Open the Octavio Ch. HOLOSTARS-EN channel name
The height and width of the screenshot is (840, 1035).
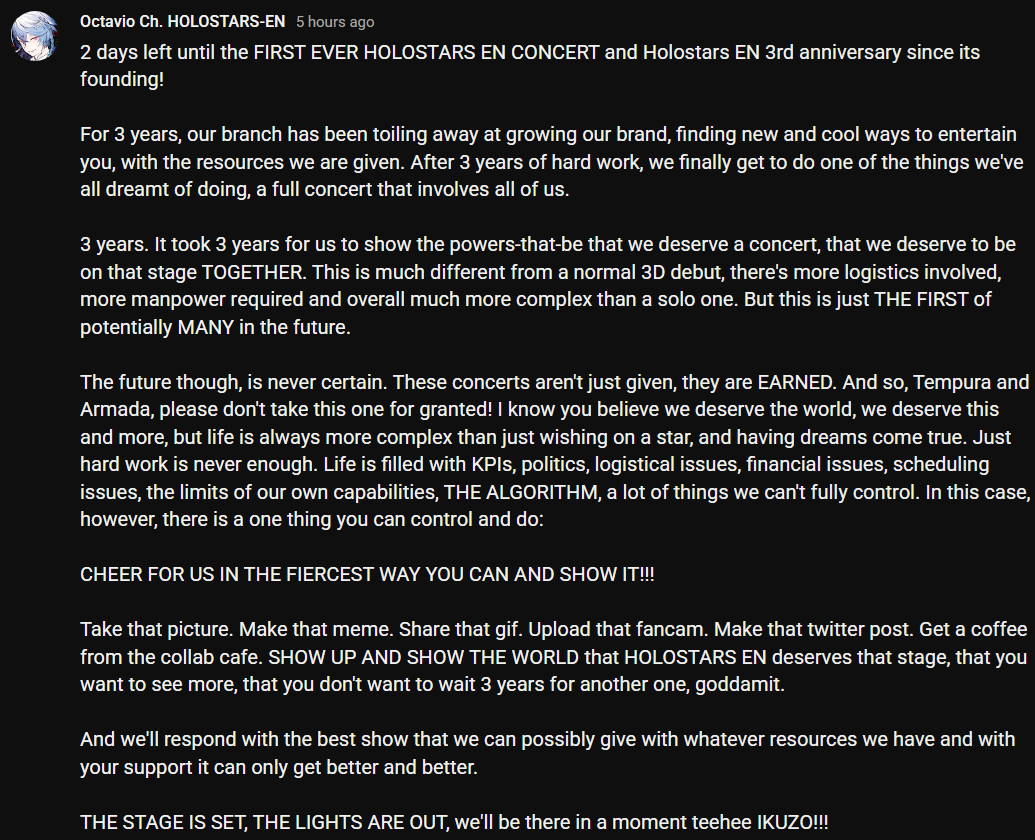182,22
